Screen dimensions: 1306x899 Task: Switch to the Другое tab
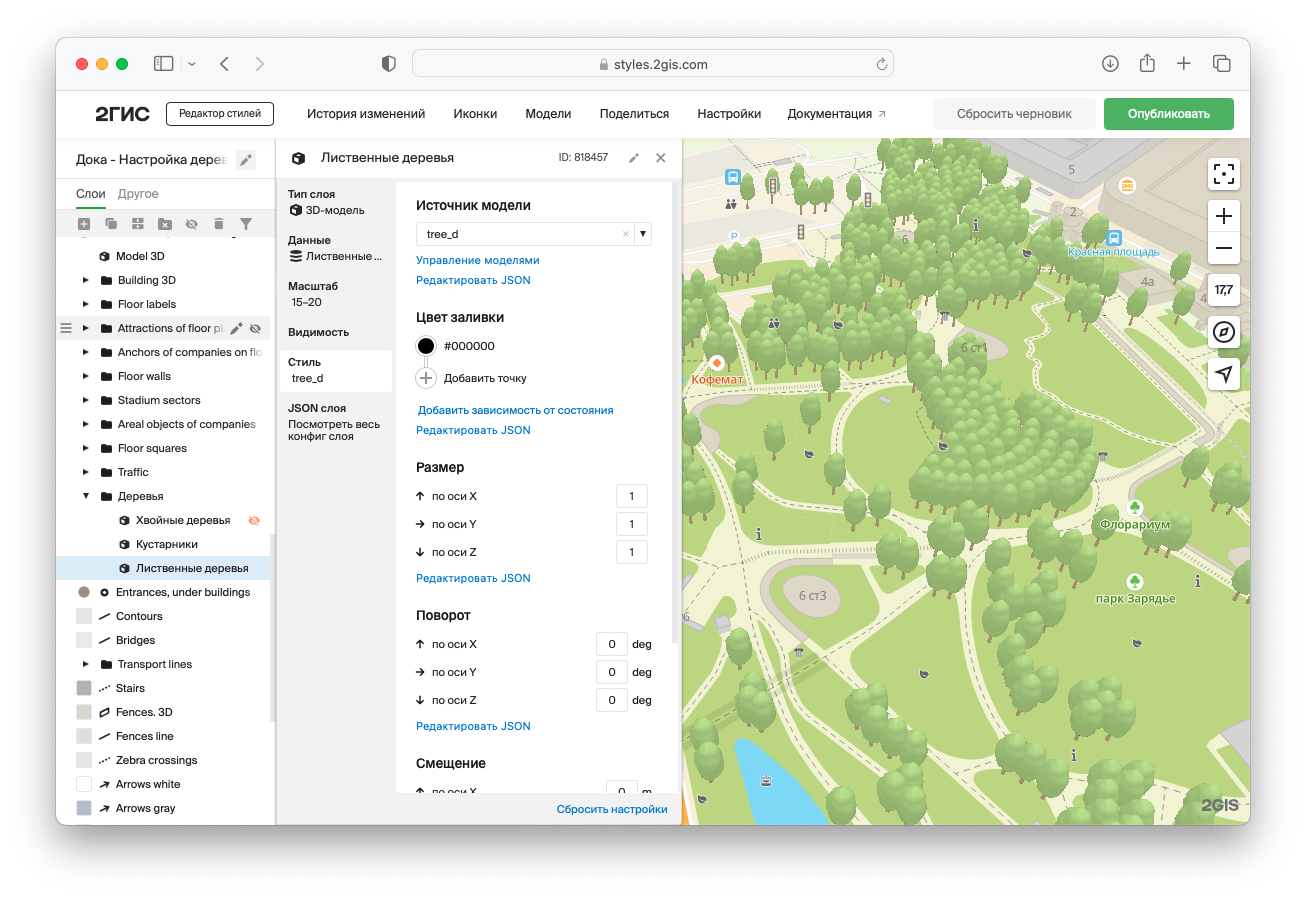click(138, 194)
